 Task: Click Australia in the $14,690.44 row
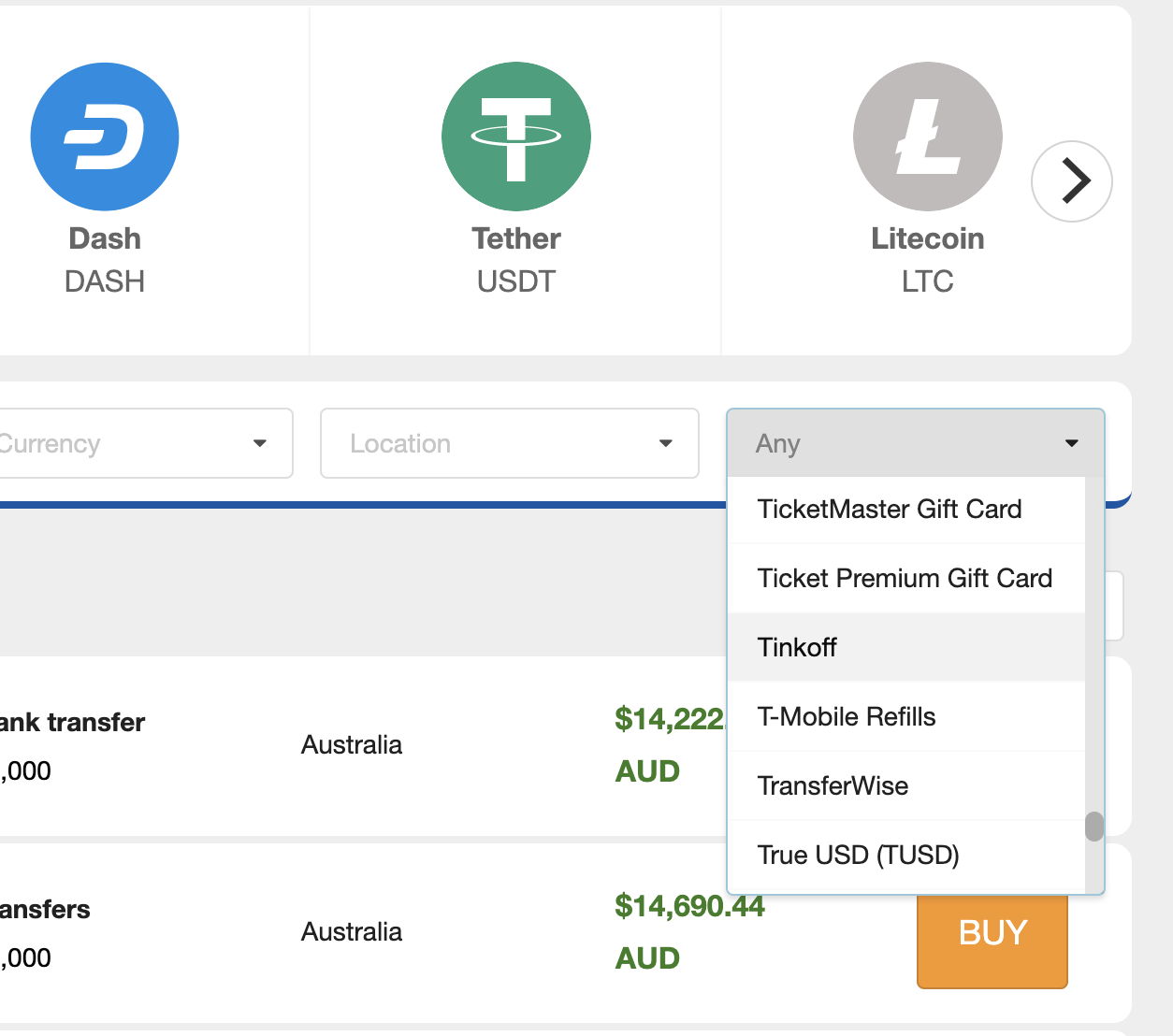pyautogui.click(x=352, y=932)
